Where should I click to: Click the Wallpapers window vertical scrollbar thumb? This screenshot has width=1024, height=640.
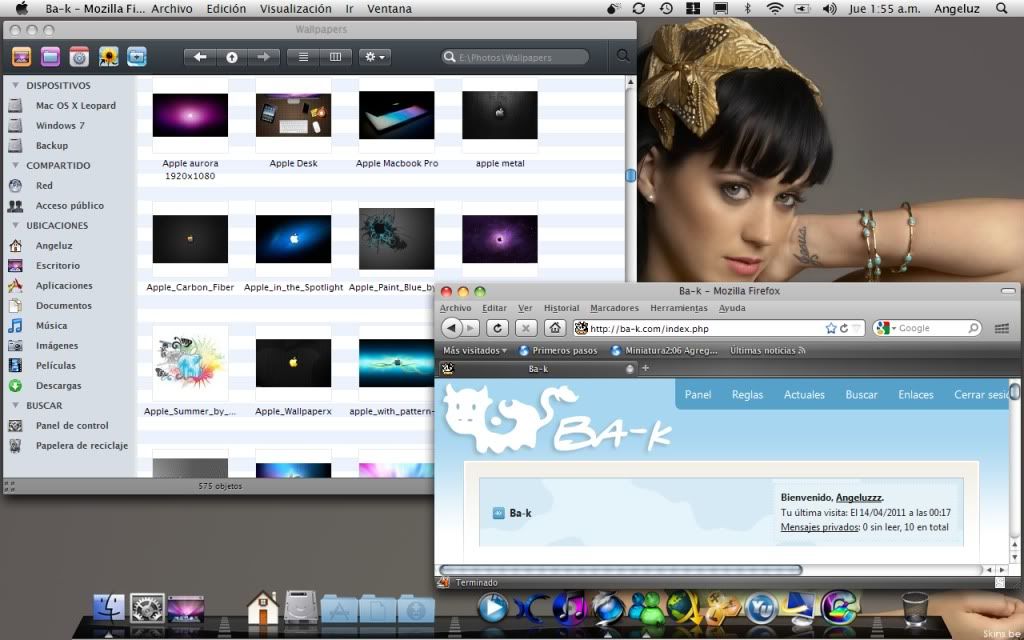point(630,175)
